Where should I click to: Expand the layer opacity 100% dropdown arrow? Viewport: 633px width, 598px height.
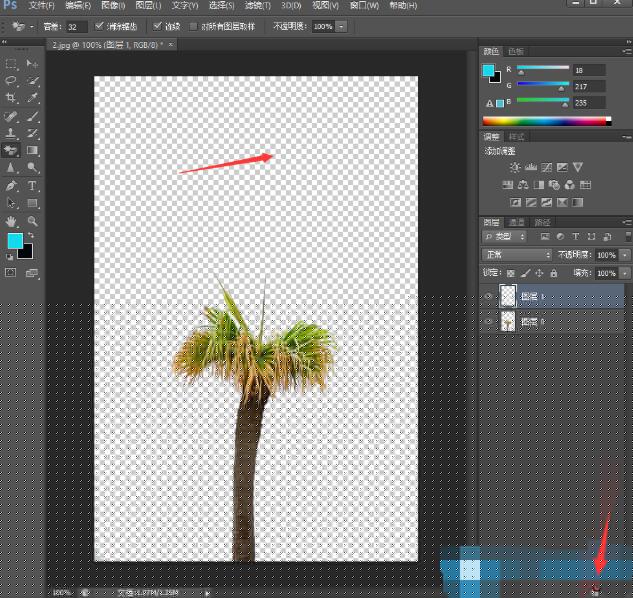[626, 255]
